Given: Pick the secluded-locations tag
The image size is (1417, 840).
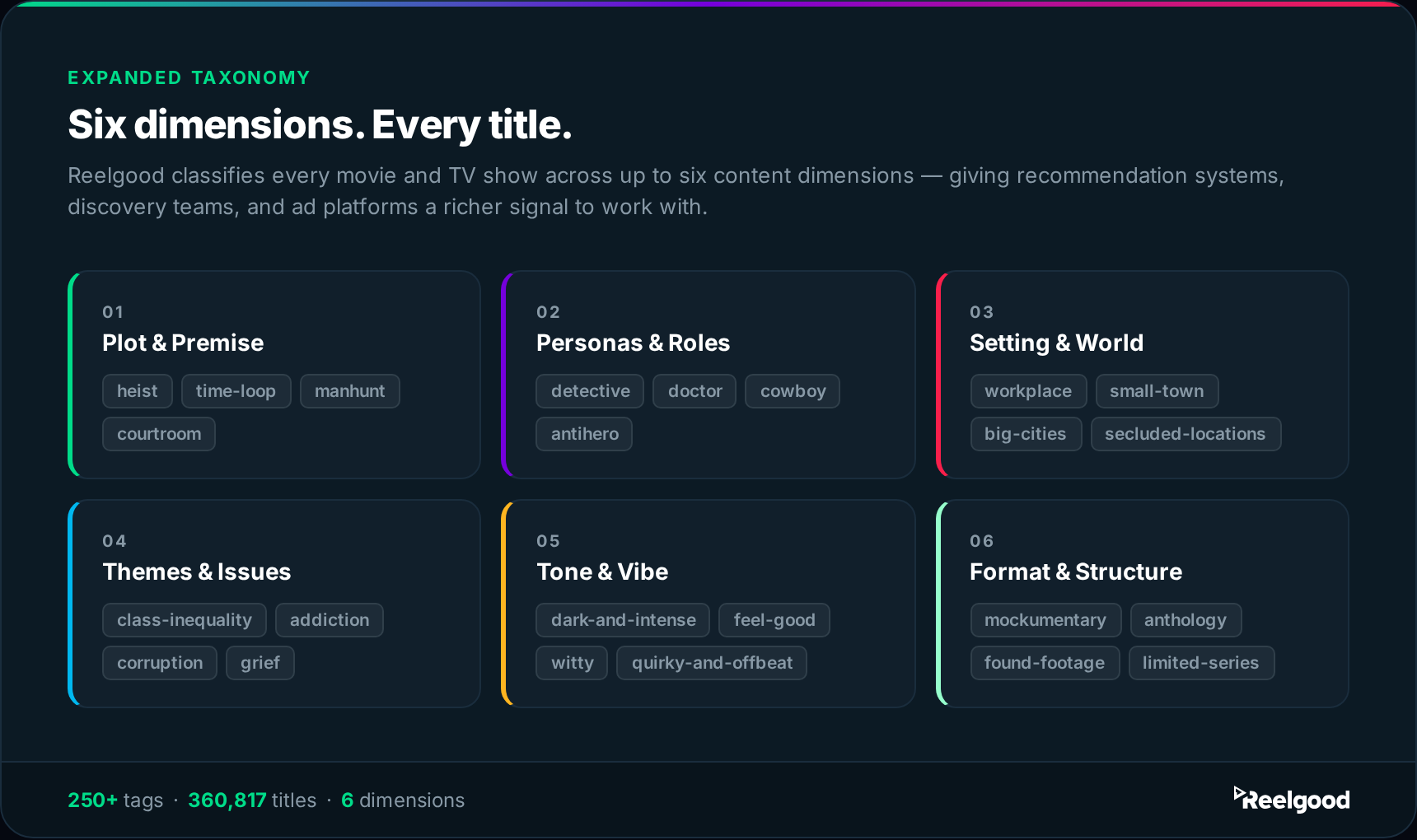Looking at the screenshot, I should [x=1186, y=434].
